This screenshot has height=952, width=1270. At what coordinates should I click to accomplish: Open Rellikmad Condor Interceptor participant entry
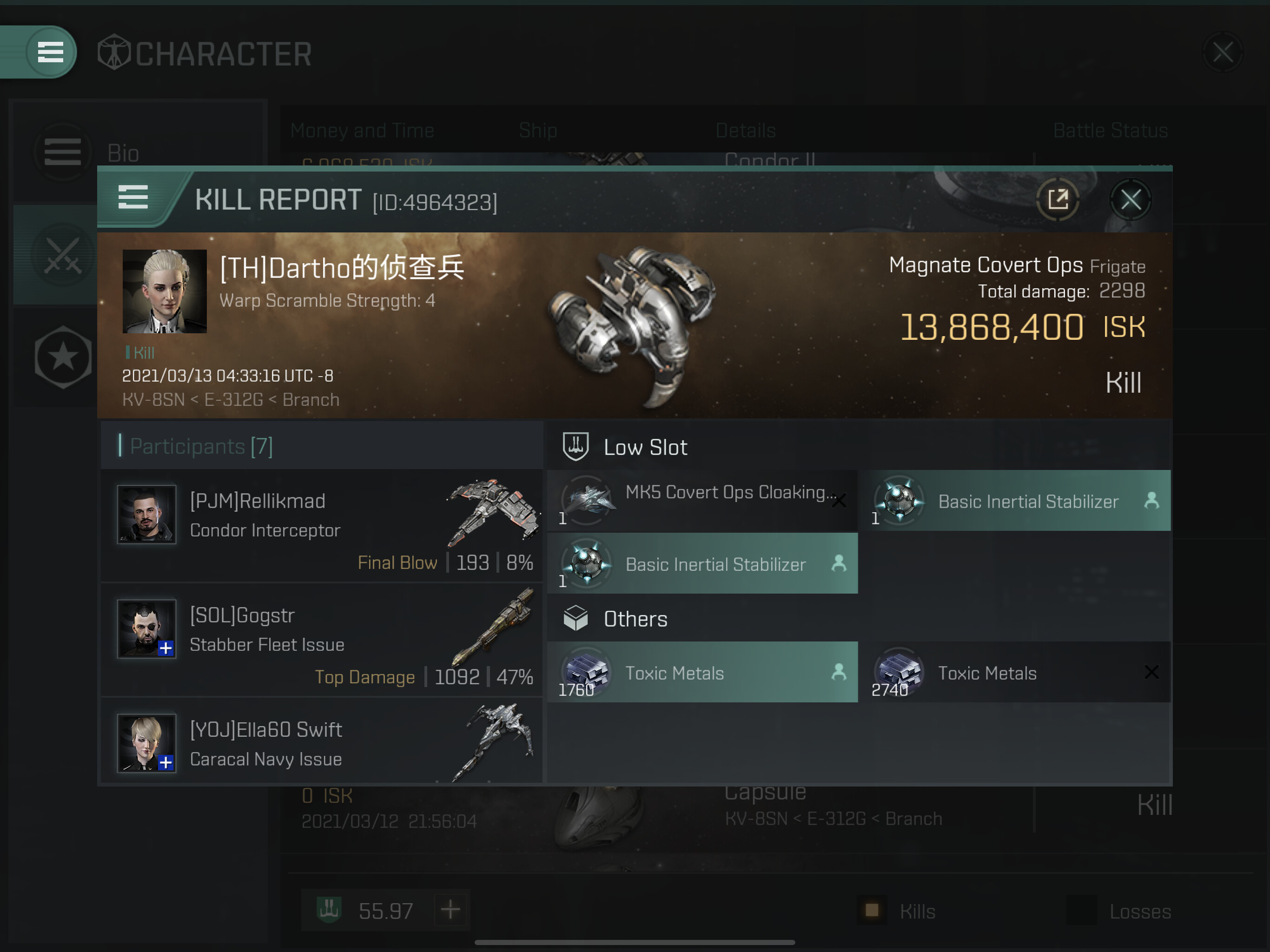(322, 526)
